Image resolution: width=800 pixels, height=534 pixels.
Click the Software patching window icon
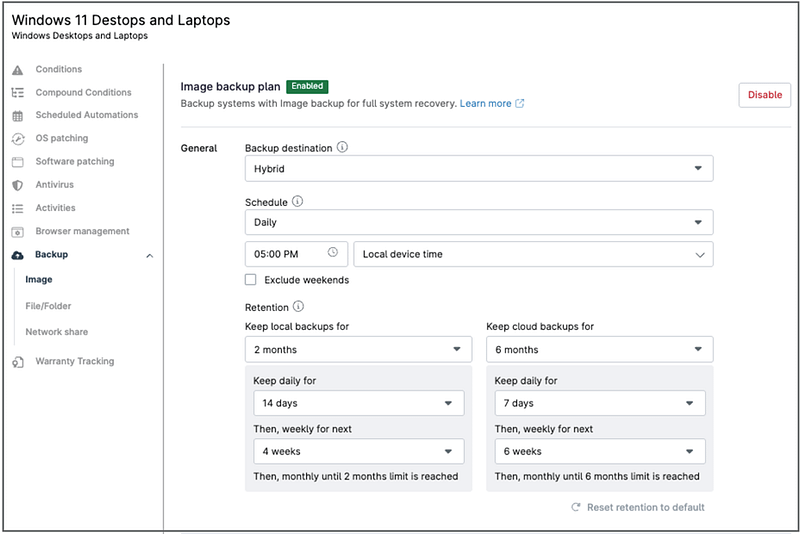(17, 162)
